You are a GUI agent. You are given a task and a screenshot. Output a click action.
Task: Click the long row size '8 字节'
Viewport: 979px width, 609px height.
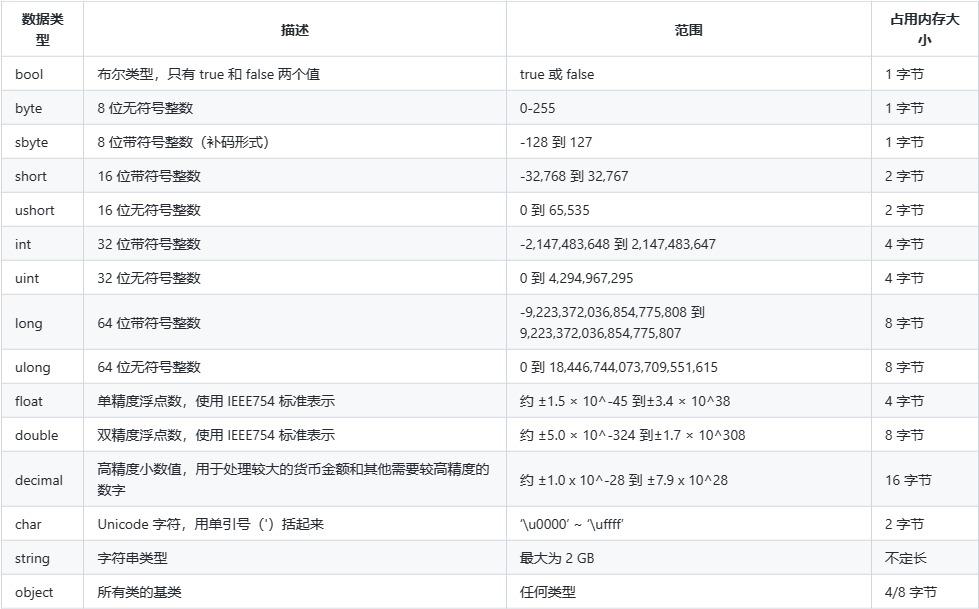pos(904,323)
